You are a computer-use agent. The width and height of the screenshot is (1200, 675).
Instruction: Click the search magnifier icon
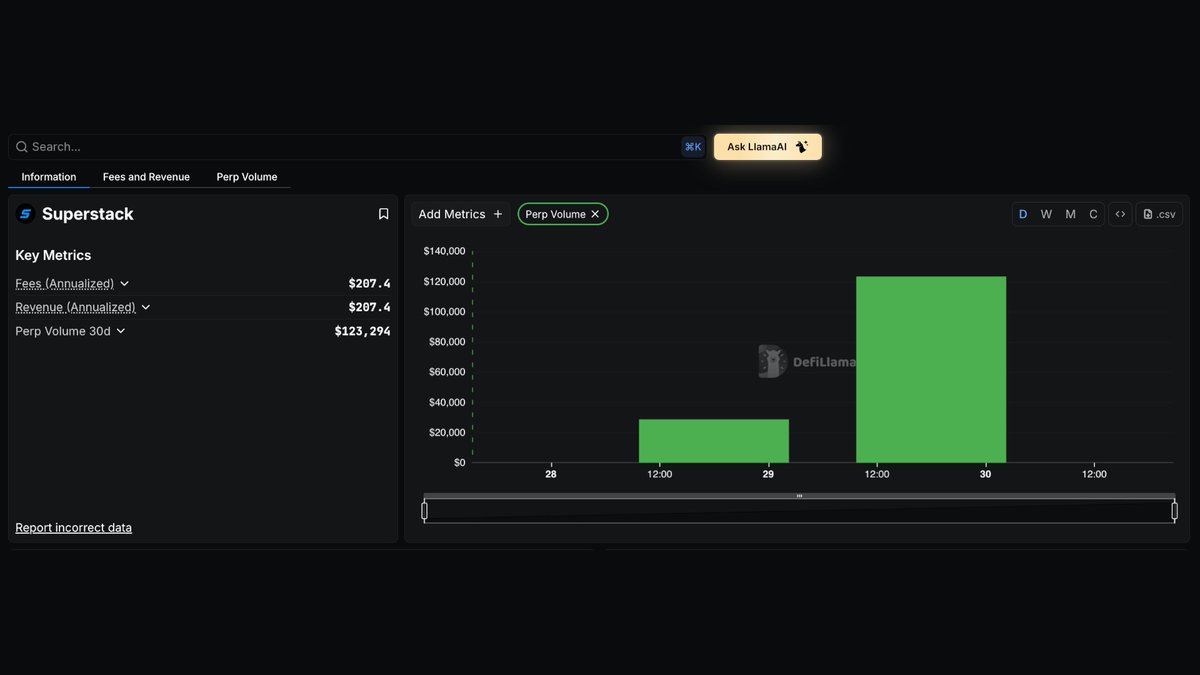tap(22, 147)
